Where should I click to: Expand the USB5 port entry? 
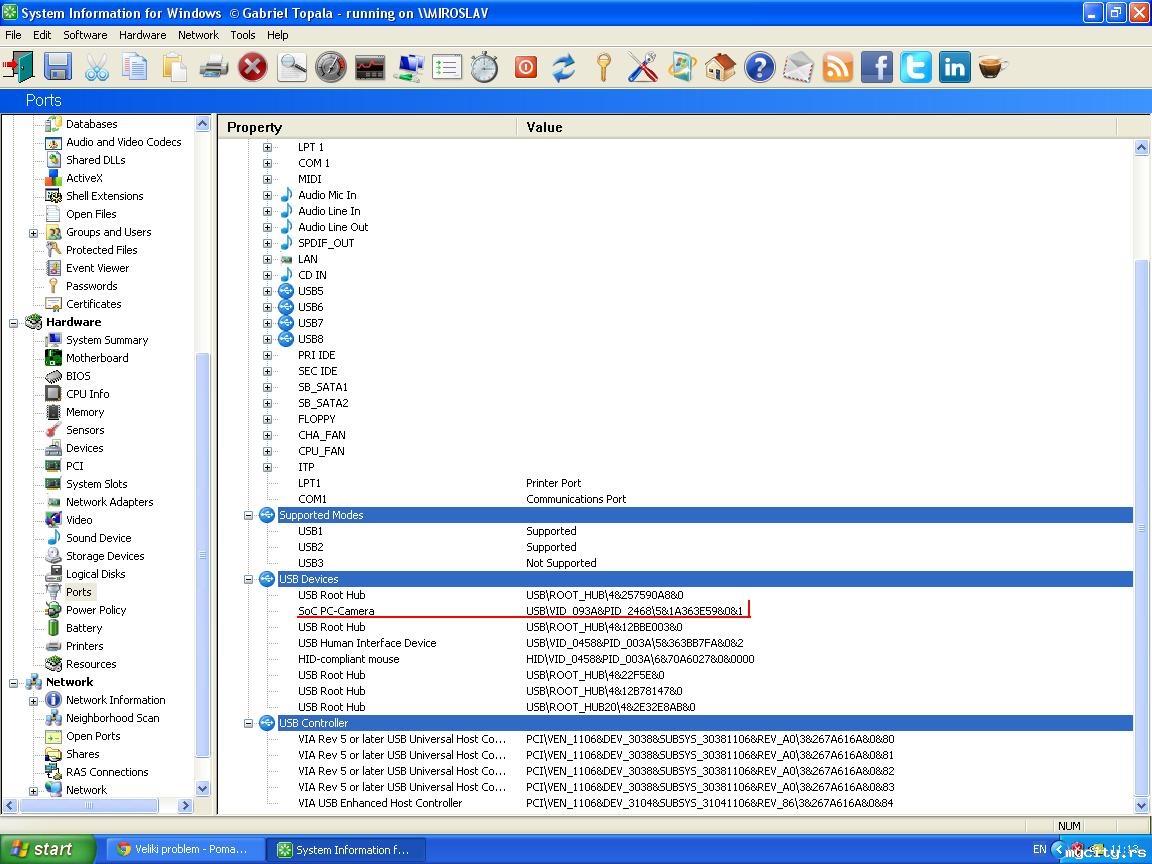click(x=267, y=291)
